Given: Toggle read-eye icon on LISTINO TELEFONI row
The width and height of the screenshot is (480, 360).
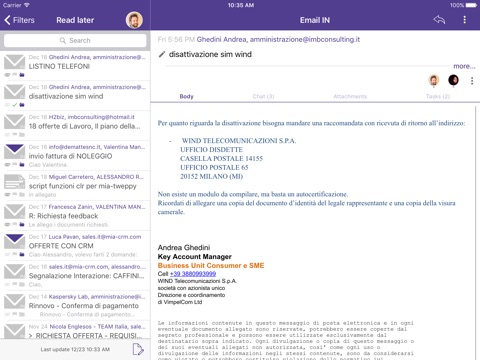Looking at the screenshot, I should (x=7, y=75).
